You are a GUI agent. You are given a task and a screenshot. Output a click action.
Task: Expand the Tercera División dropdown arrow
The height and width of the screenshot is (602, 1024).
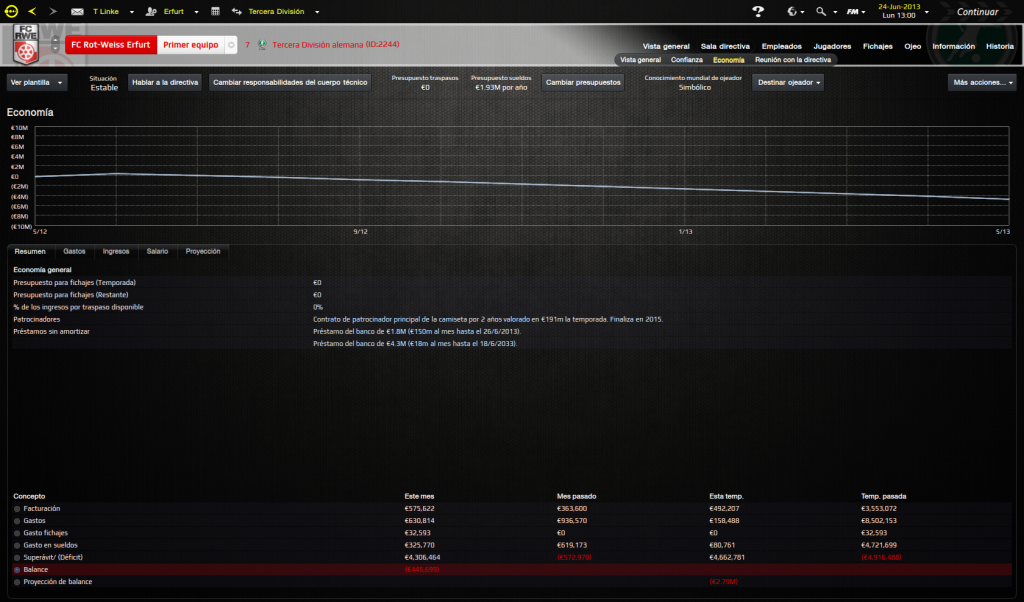pos(317,12)
